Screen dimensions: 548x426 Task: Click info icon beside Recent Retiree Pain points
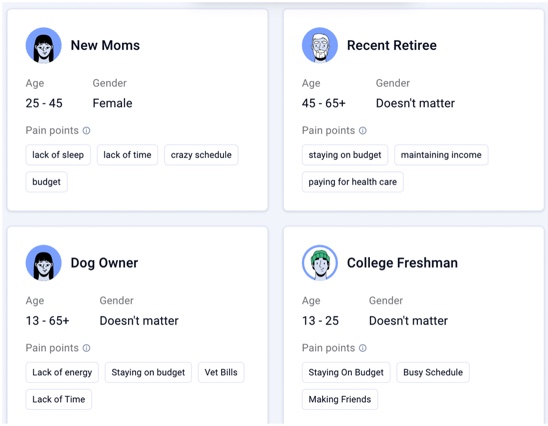coord(363,131)
